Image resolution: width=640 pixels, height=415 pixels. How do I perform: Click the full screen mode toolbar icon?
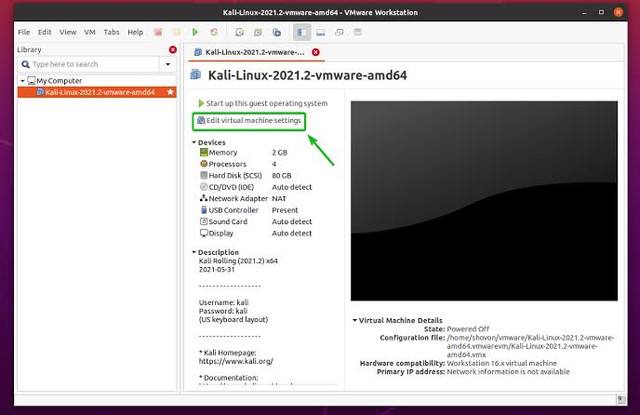coord(339,32)
